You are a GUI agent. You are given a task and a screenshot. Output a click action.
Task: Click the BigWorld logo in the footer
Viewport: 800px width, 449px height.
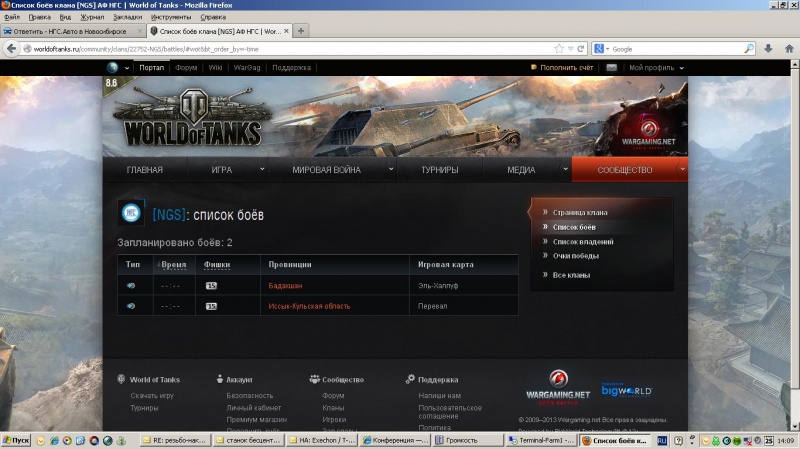click(626, 390)
